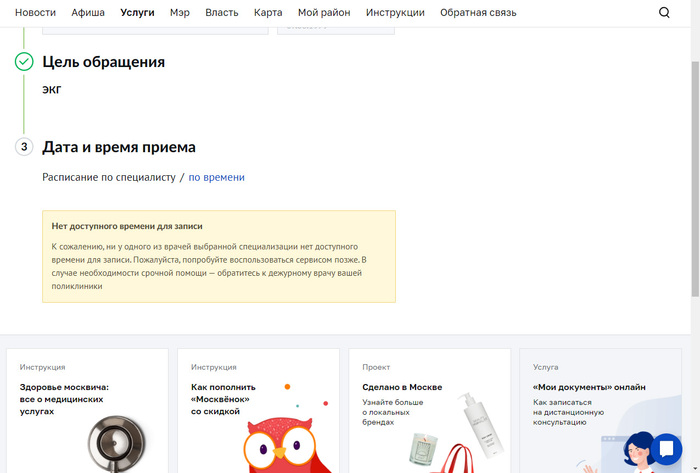The height and width of the screenshot is (473, 700).
Task: Open the search magnifier icon
Action: pos(664,13)
